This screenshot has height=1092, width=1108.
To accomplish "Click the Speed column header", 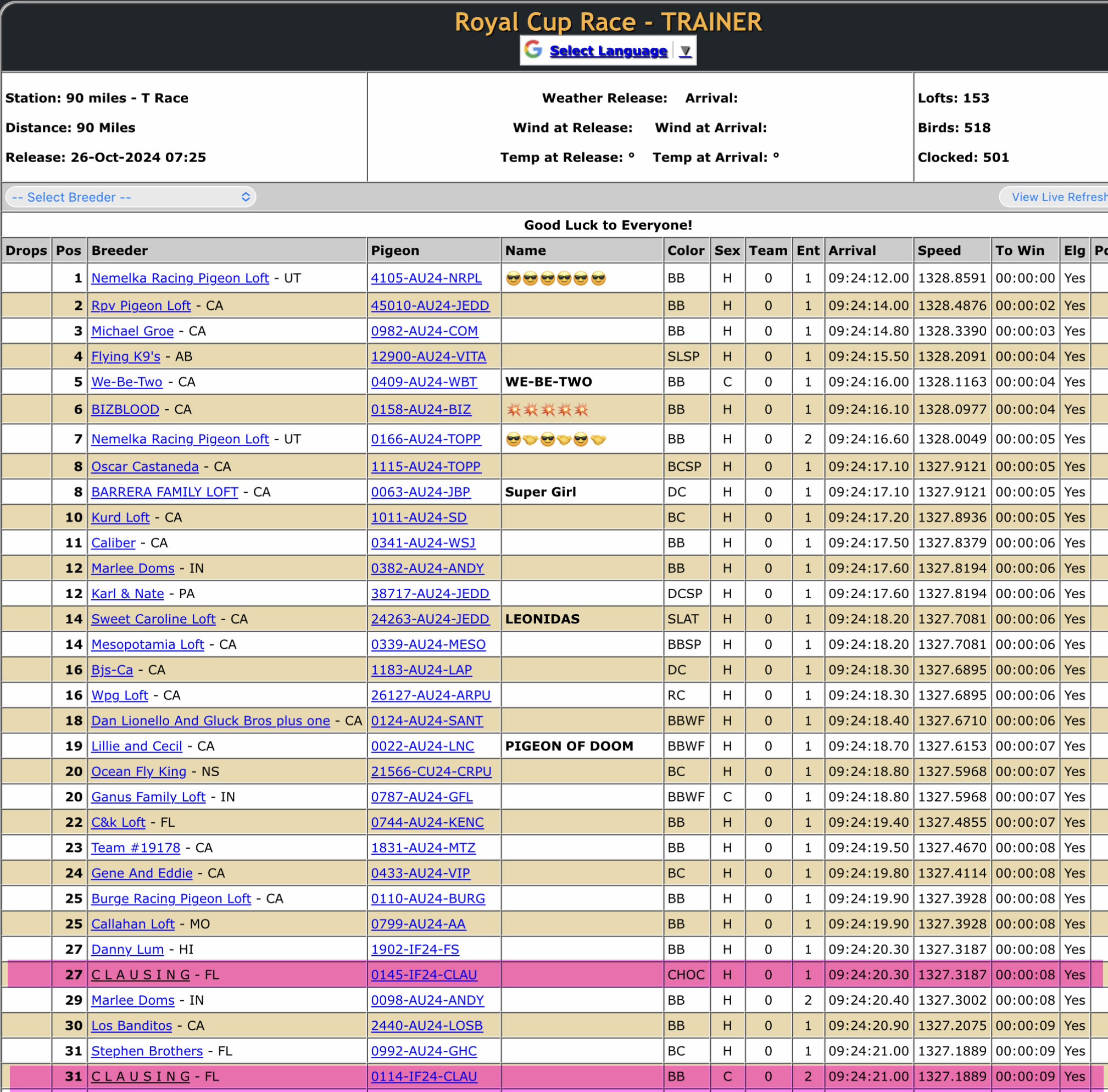I will 951,250.
